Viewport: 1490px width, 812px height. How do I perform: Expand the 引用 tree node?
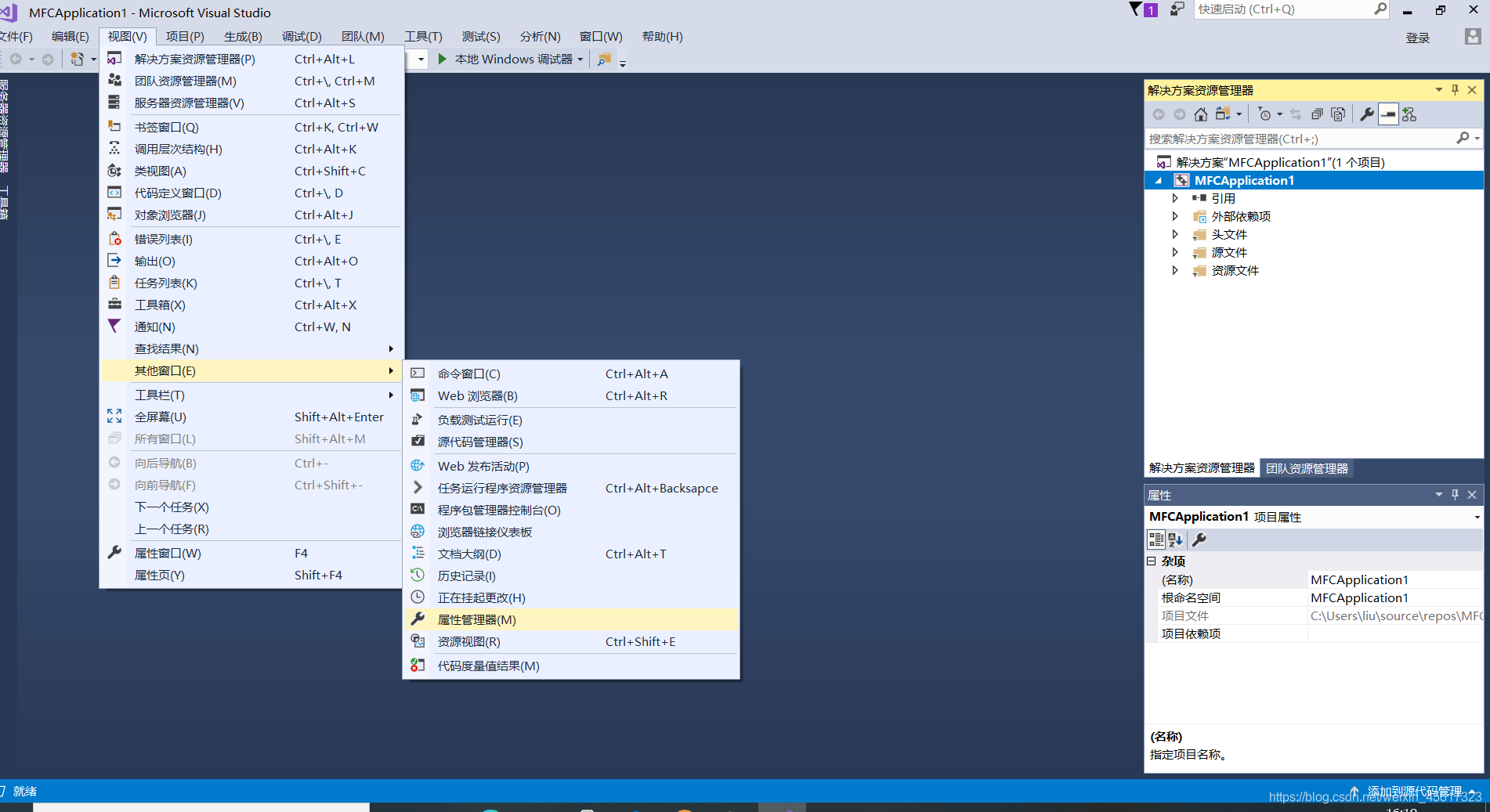tap(1175, 198)
